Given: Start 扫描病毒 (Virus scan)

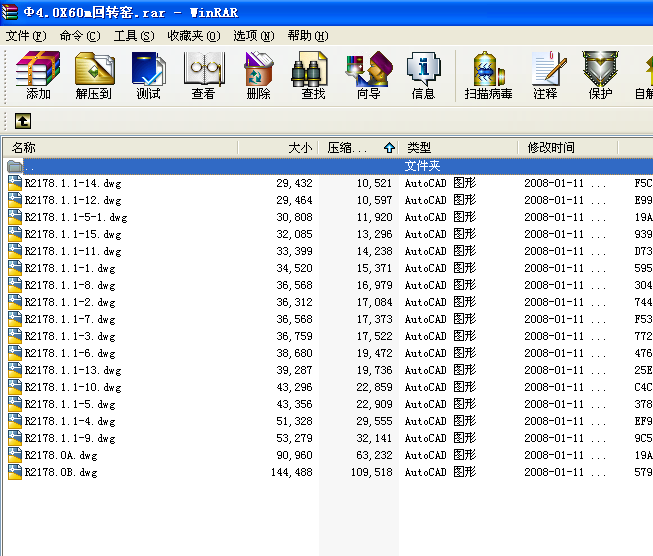Looking at the screenshot, I should click(x=489, y=75).
